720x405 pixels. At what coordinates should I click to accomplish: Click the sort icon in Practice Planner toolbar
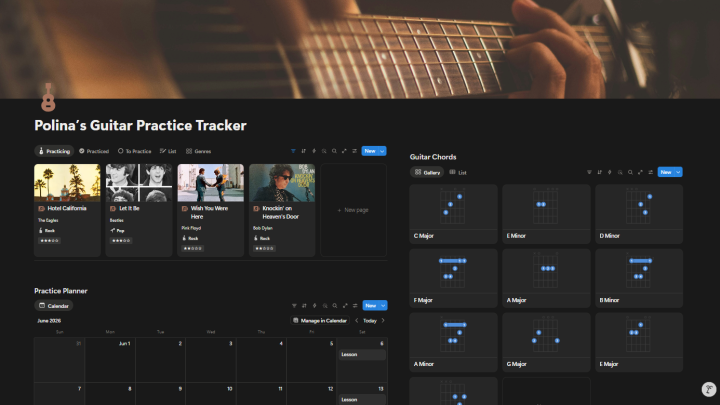[x=304, y=306]
